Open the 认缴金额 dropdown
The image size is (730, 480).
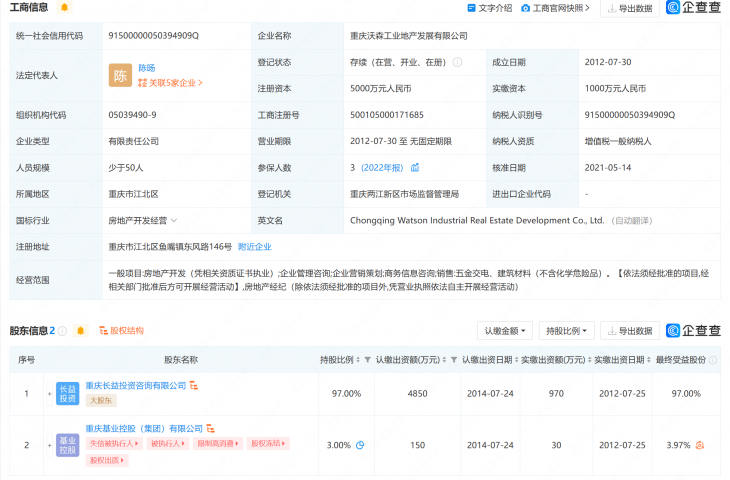[505, 331]
